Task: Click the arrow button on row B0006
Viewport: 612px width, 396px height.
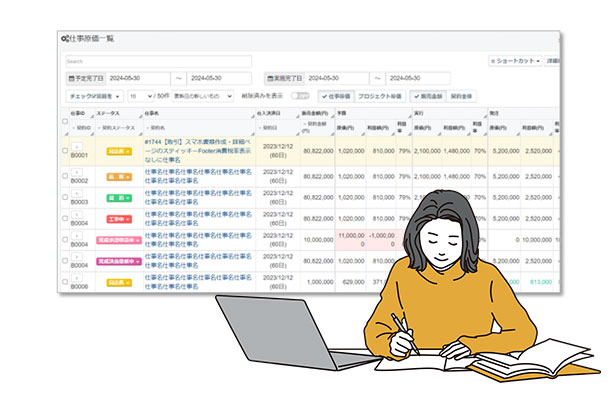Action: (x=77, y=278)
